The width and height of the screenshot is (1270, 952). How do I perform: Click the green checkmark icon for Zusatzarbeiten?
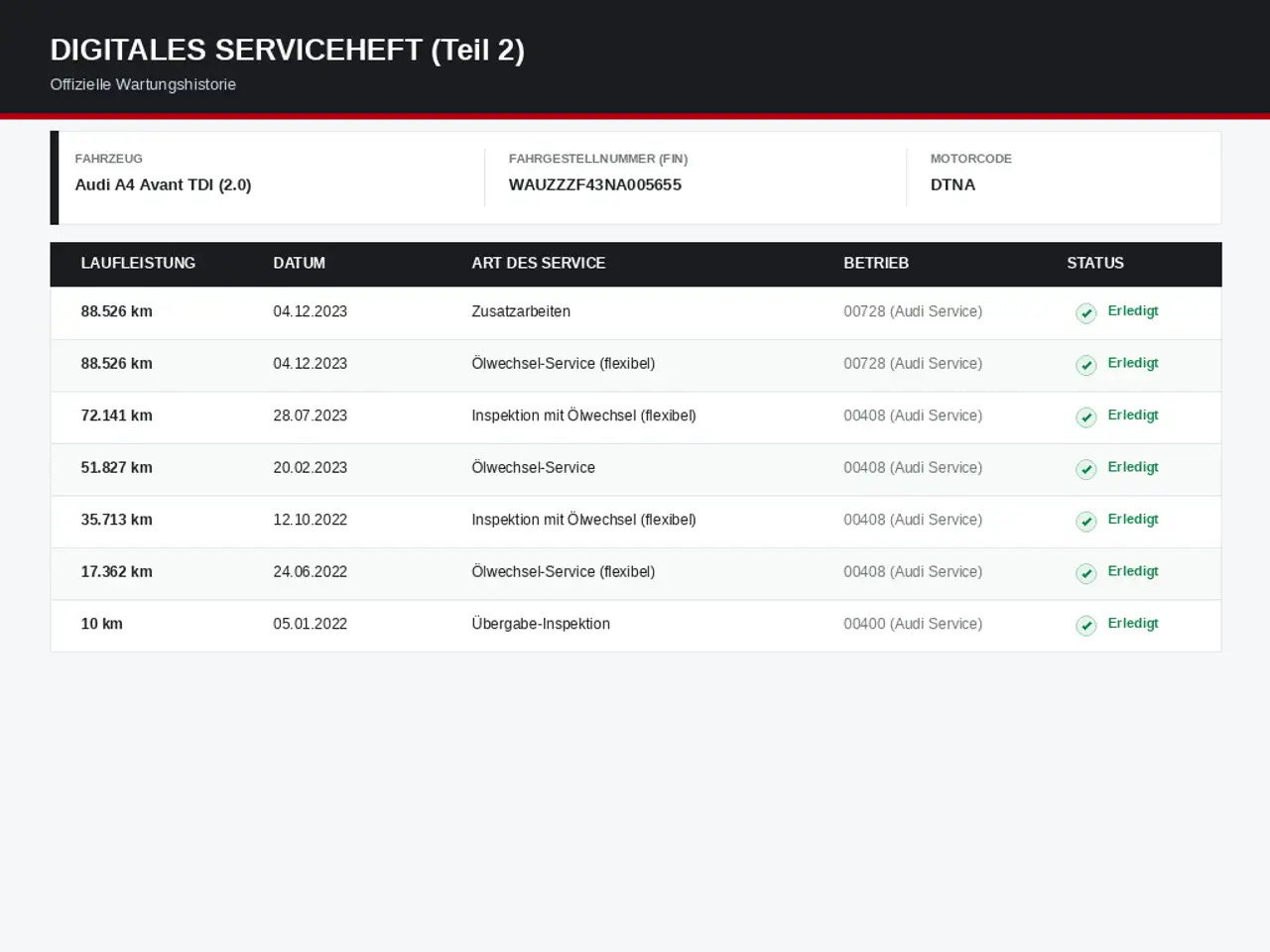[x=1086, y=313]
